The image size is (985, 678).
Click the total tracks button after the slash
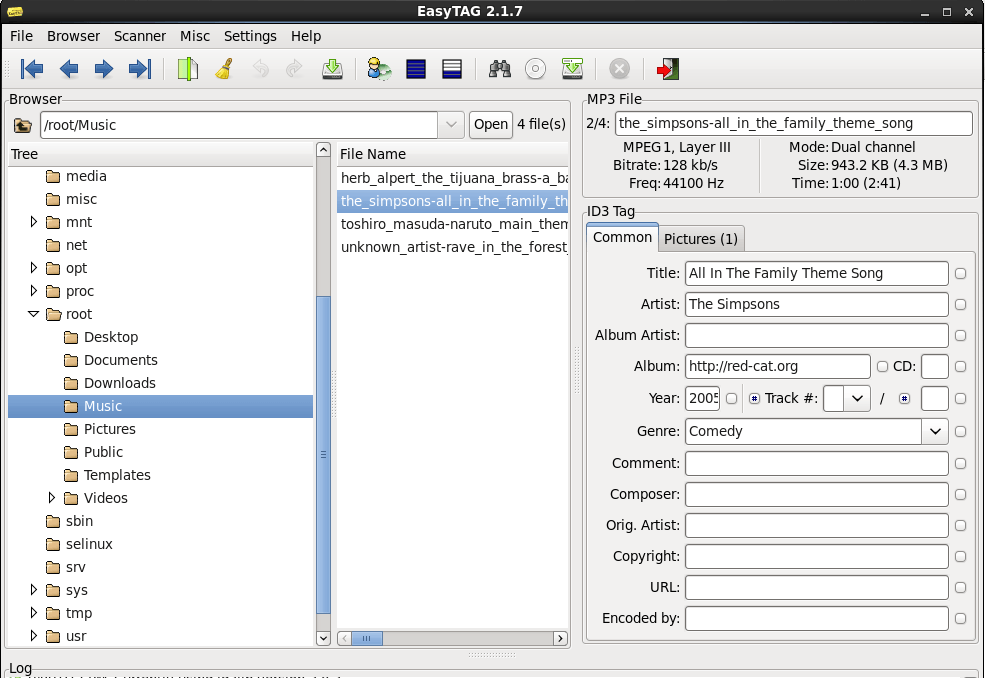[x=904, y=398]
